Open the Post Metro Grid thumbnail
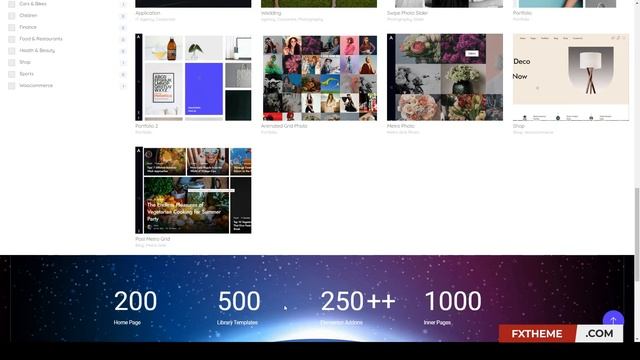This screenshot has width=640, height=360. click(193, 190)
